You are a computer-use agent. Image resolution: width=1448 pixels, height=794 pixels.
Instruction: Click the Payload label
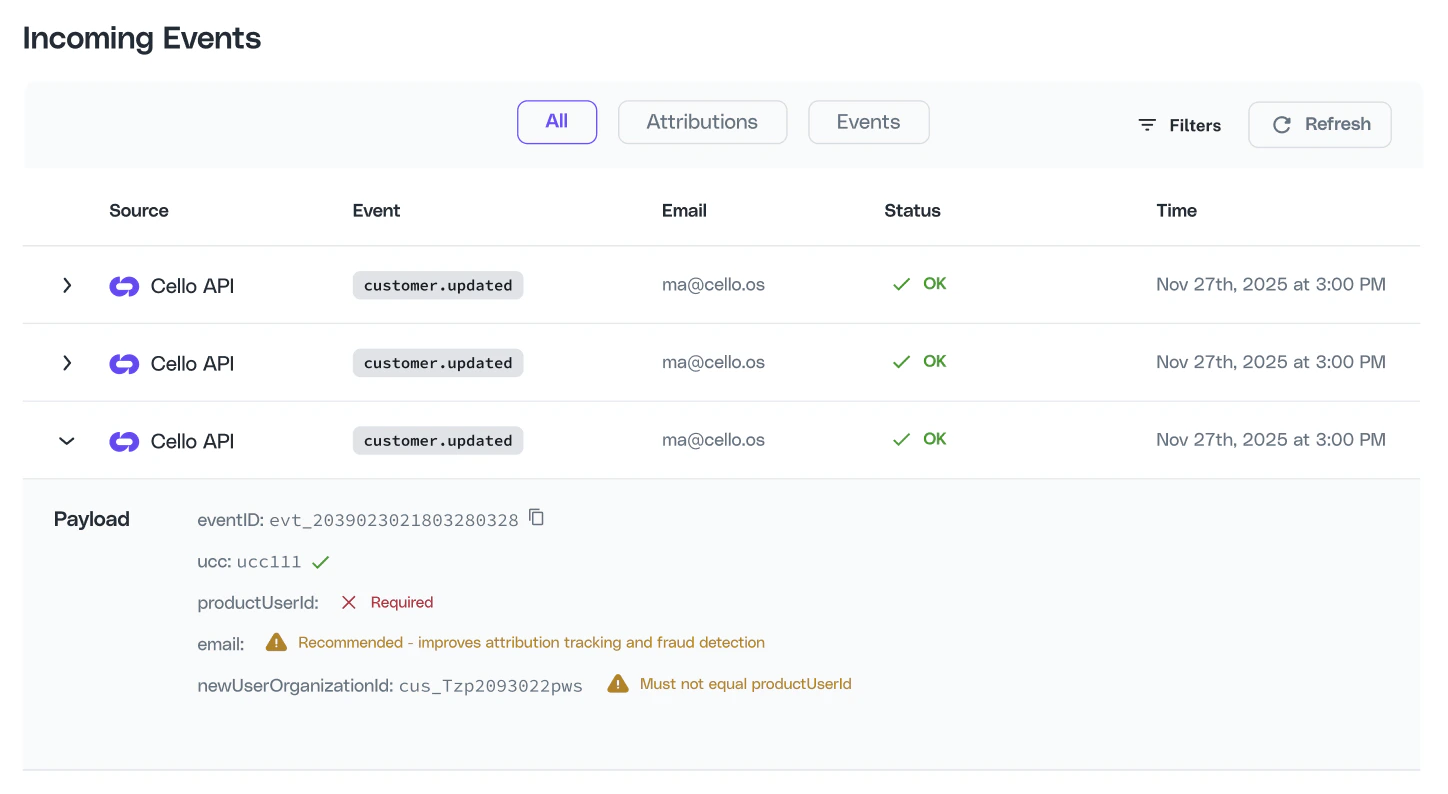(x=92, y=519)
